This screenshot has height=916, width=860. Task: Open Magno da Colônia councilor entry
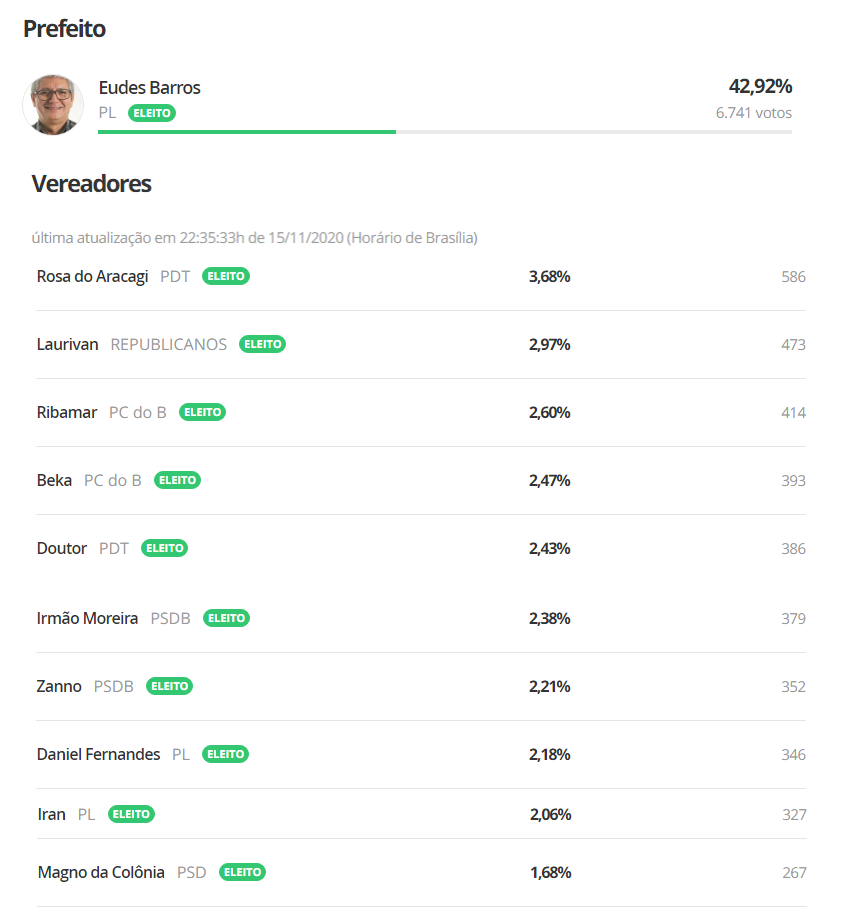[101, 872]
